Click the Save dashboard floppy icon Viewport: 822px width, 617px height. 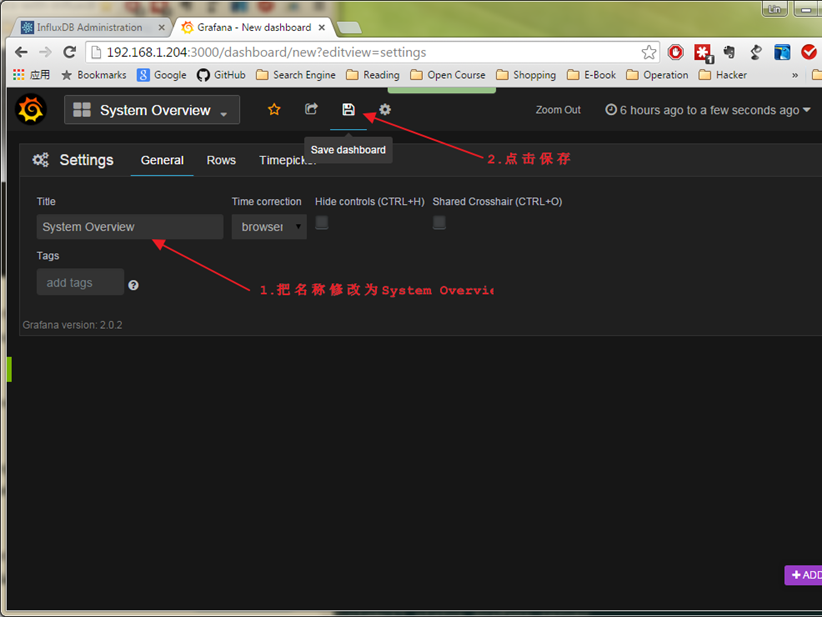tap(349, 109)
